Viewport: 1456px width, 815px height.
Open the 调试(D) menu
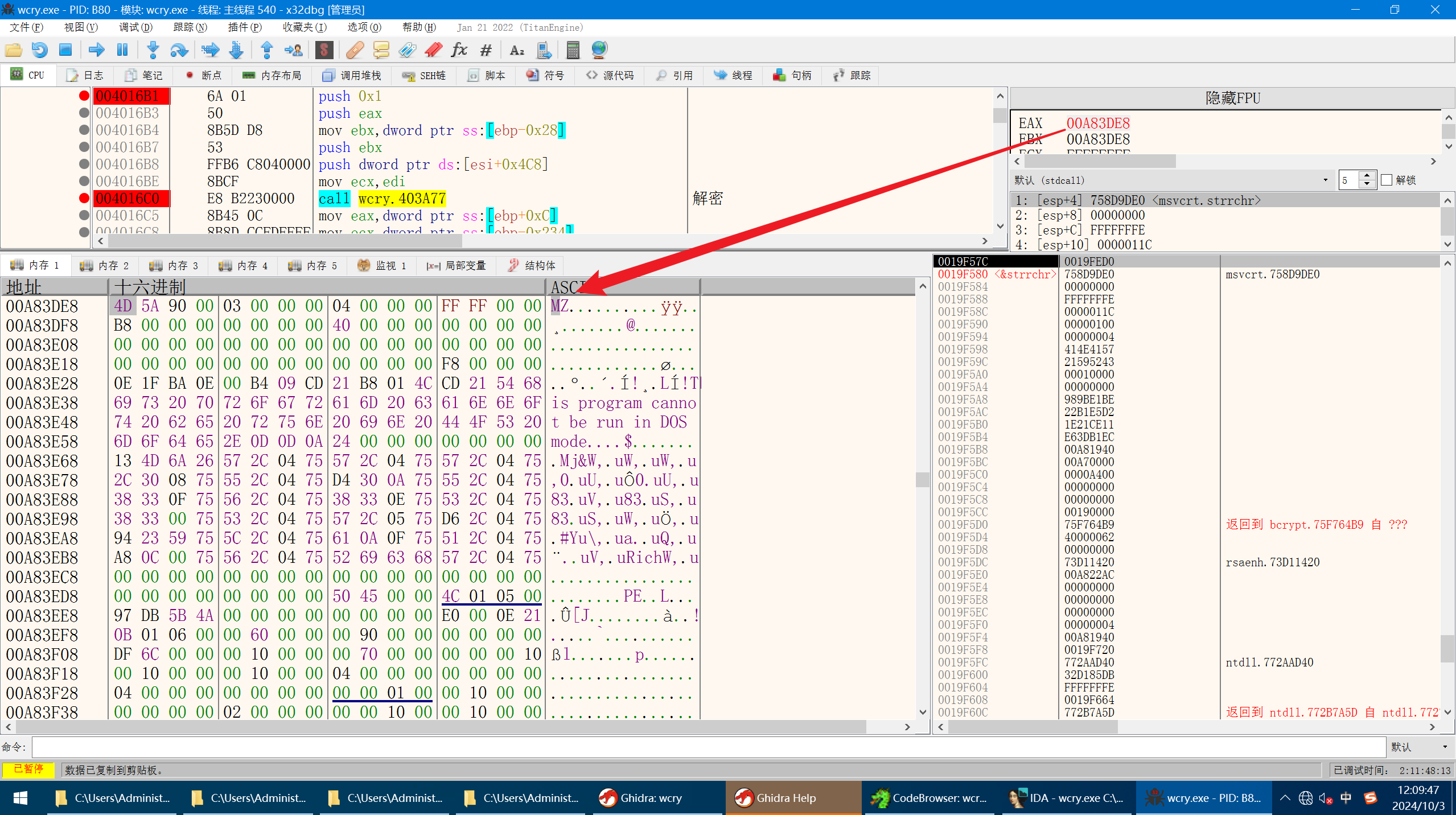(x=135, y=27)
